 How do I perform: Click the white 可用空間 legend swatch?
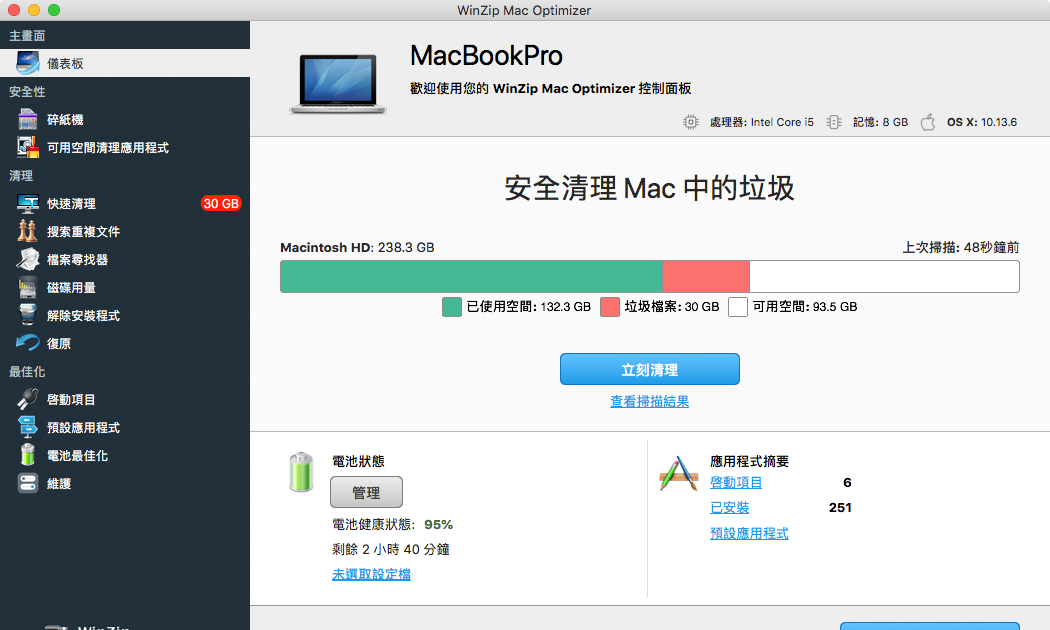[x=738, y=307]
